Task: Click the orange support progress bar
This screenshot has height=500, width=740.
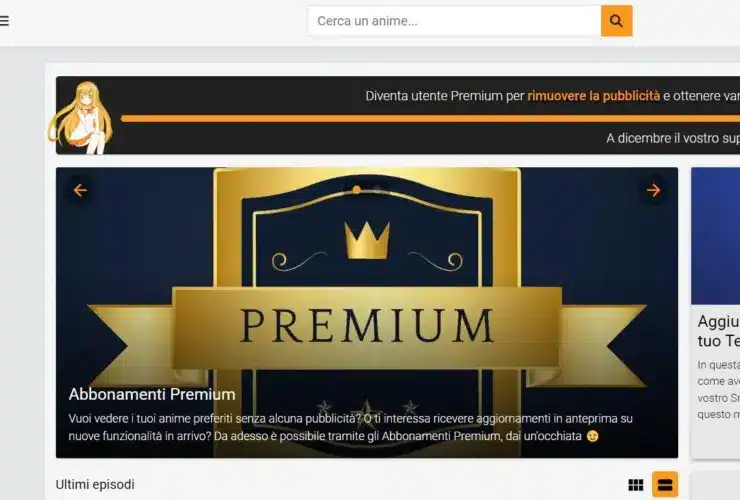Action: click(x=430, y=119)
